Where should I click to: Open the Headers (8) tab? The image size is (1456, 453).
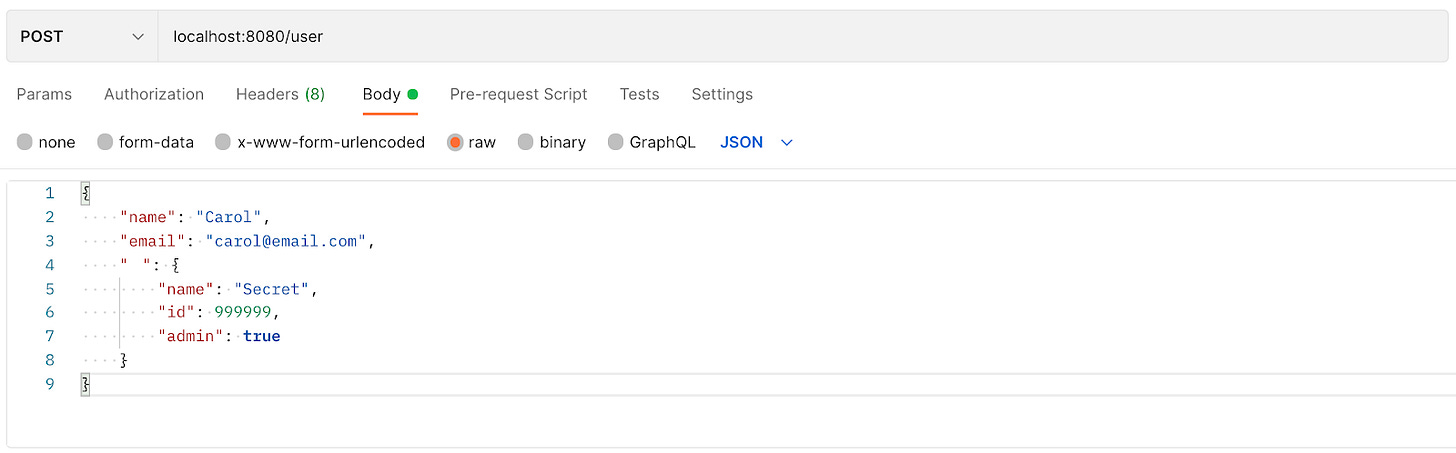280,94
